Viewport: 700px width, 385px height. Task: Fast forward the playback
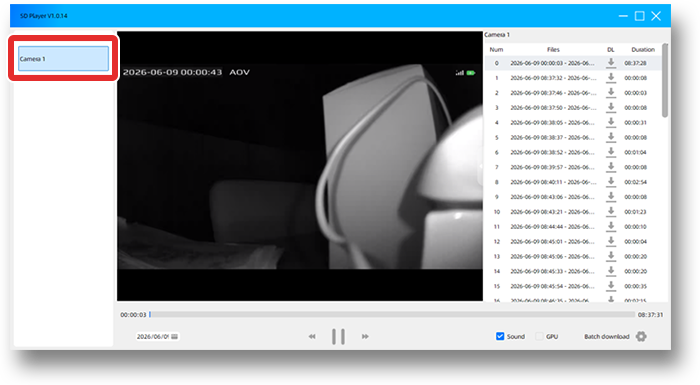[x=365, y=336]
